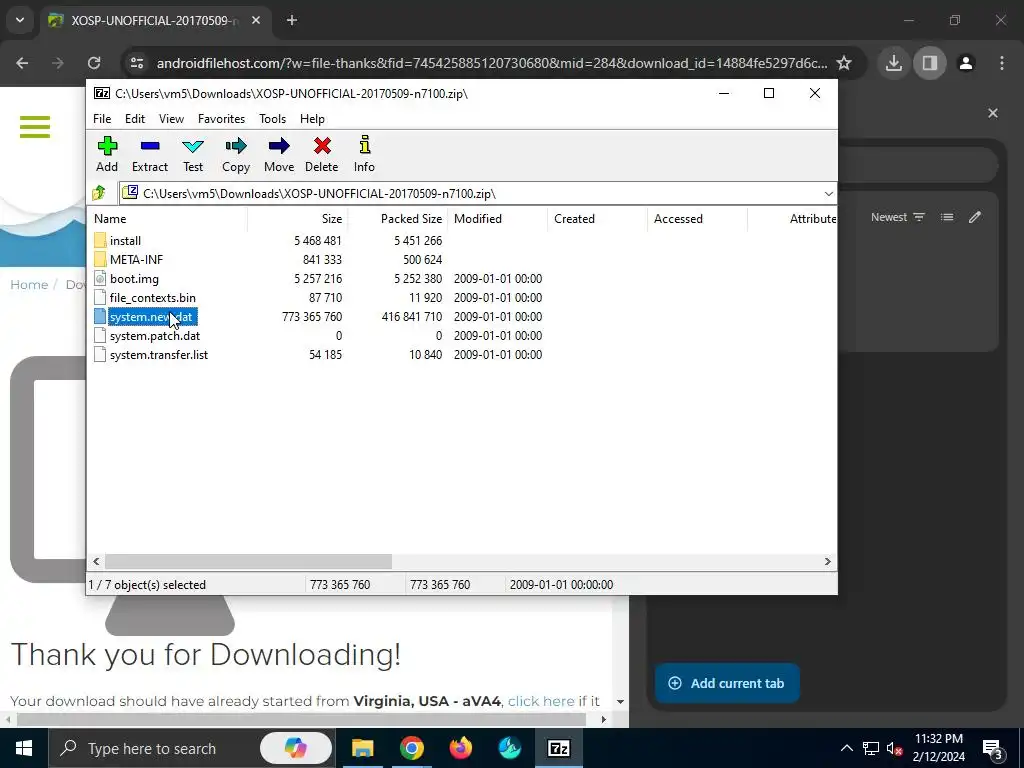
Task: Close the Chrome side panel
Action: point(993,113)
